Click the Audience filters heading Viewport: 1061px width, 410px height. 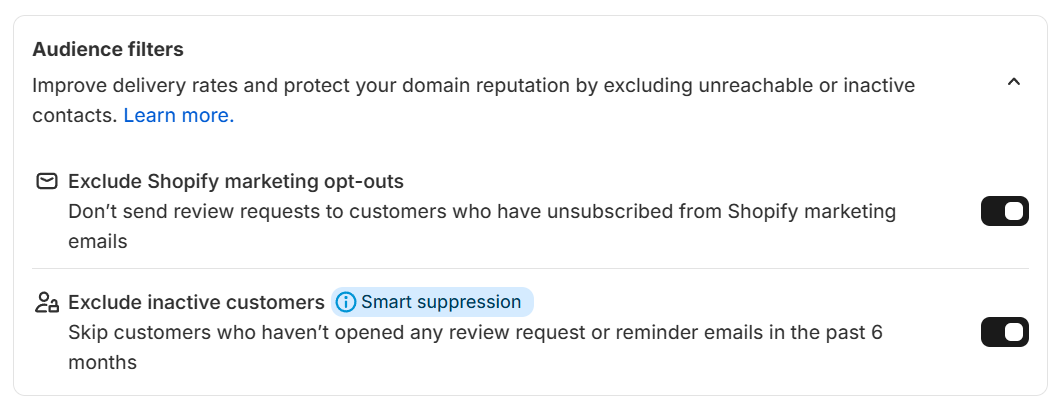point(108,49)
